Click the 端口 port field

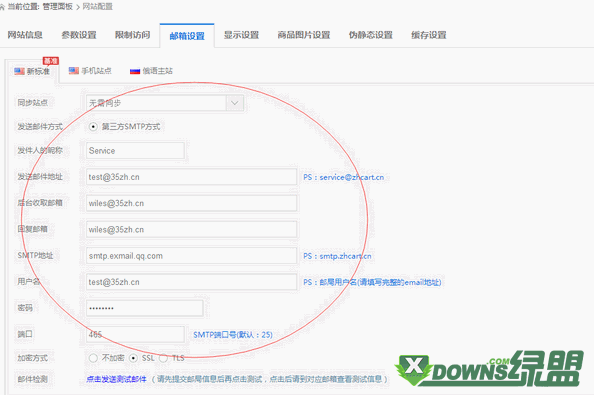click(135, 334)
